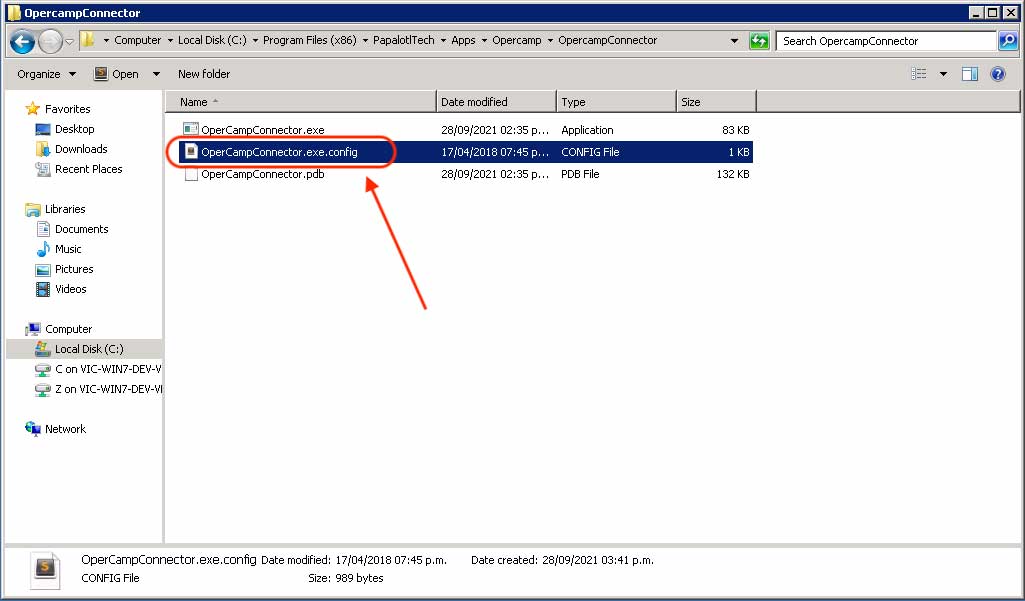1025x601 pixels.
Task: Open the address bar history dropdown
Action: 733,41
